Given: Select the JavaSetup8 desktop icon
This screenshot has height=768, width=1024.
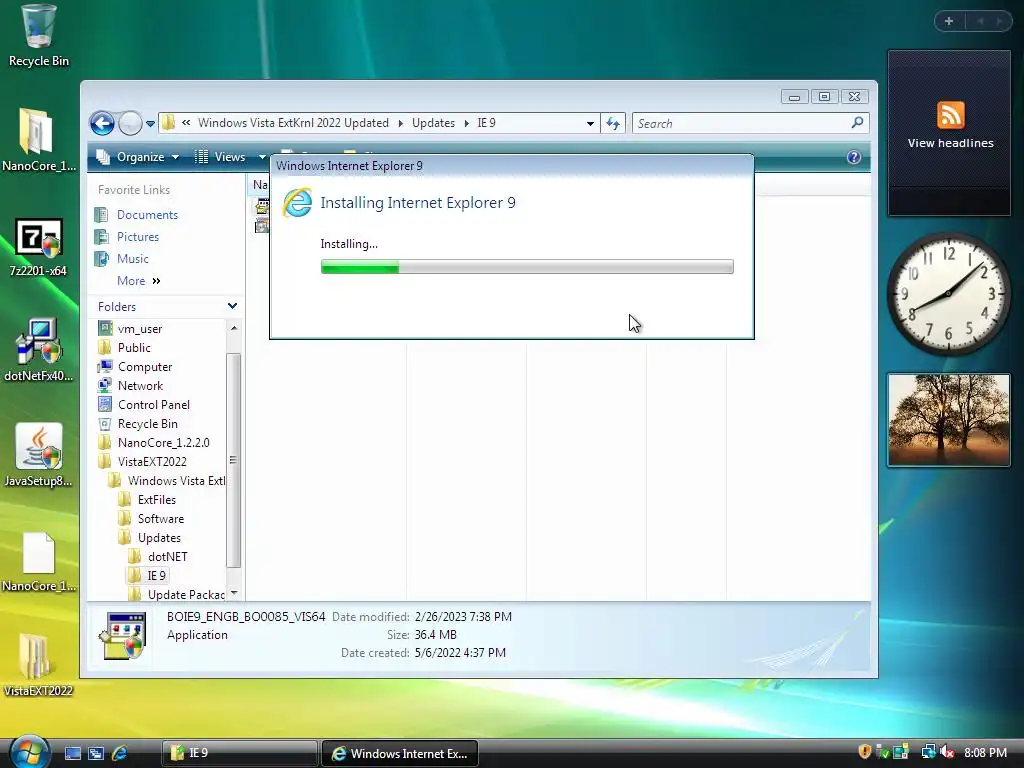Looking at the screenshot, I should point(38,456).
